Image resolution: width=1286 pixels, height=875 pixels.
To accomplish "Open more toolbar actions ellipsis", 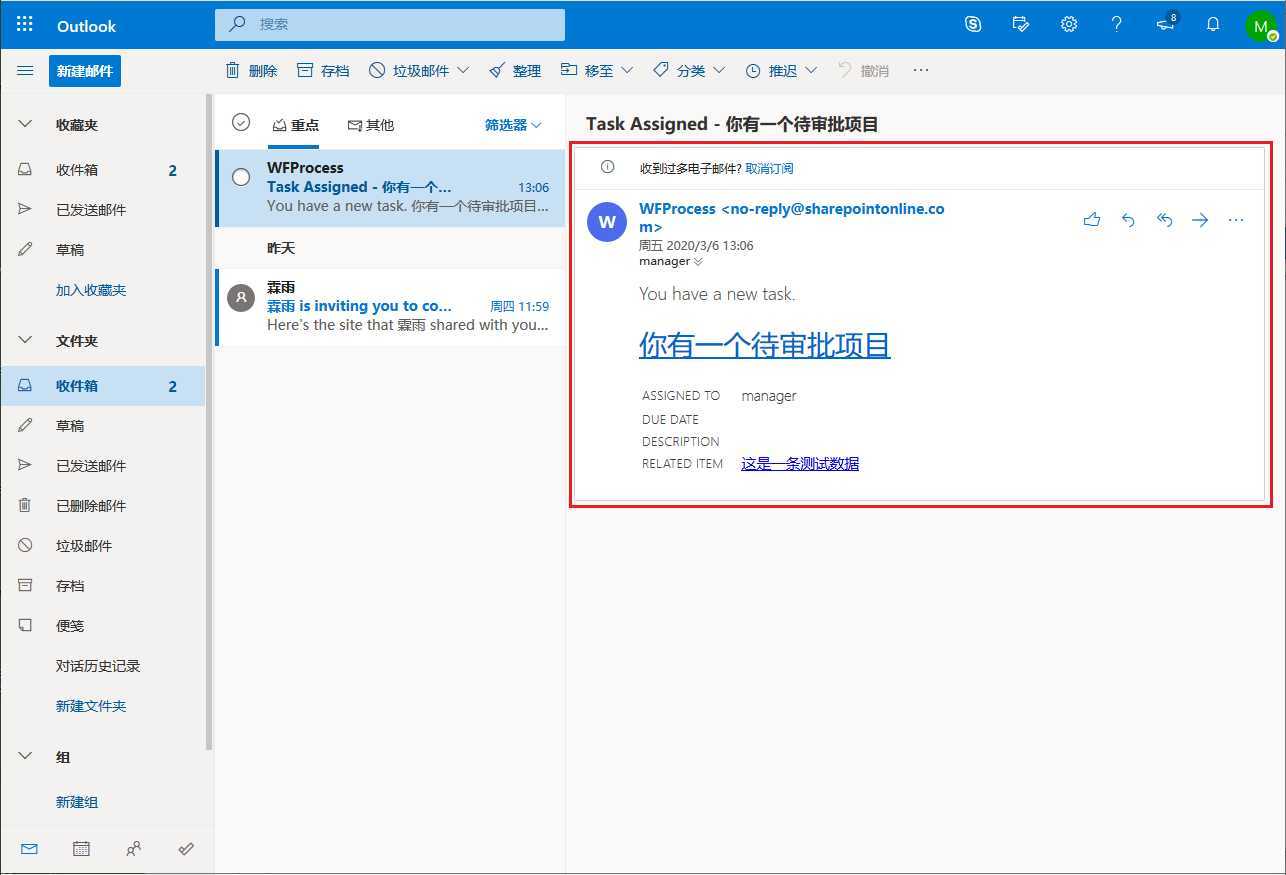I will point(921,71).
